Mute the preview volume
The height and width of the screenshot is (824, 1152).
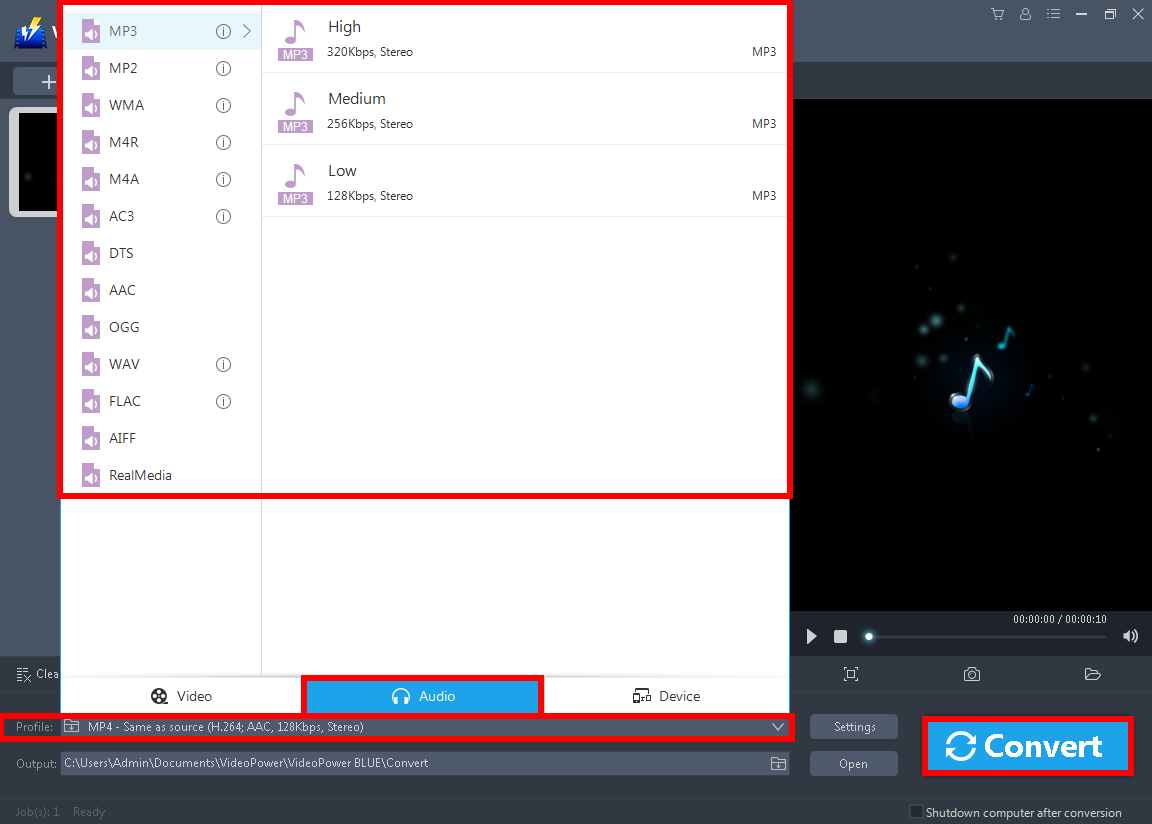click(1130, 636)
